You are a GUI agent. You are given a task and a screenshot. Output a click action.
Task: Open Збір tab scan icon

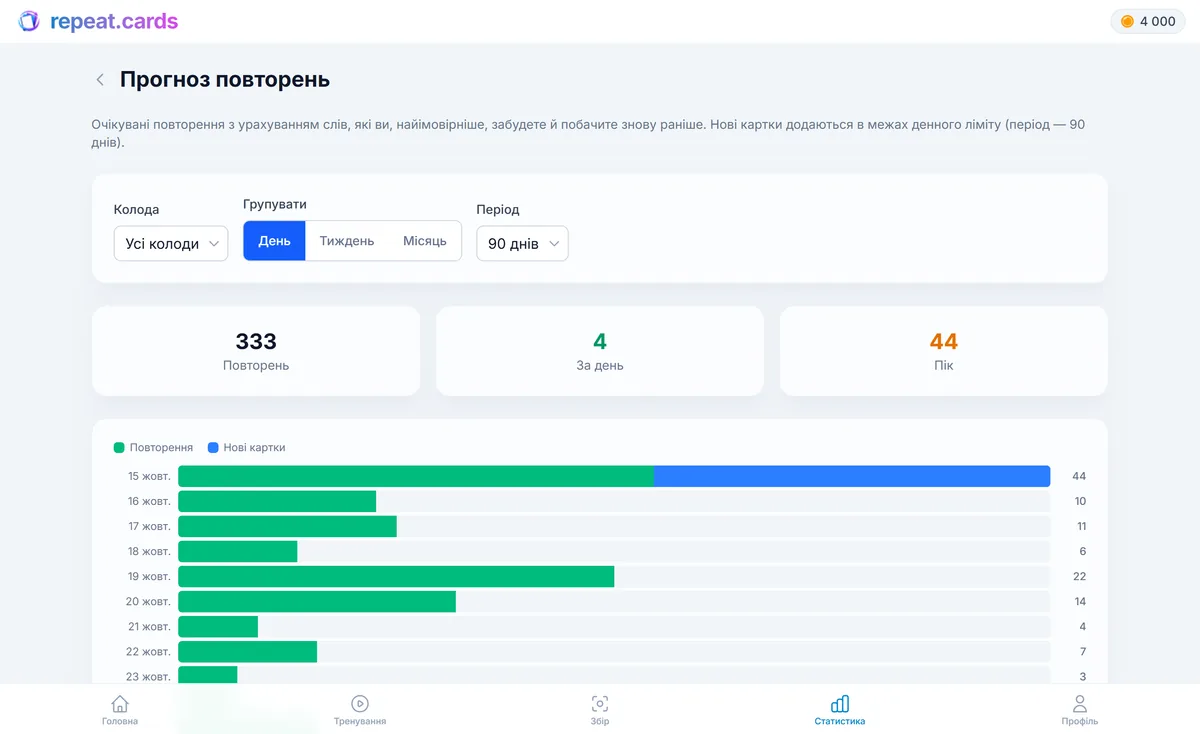[600, 704]
